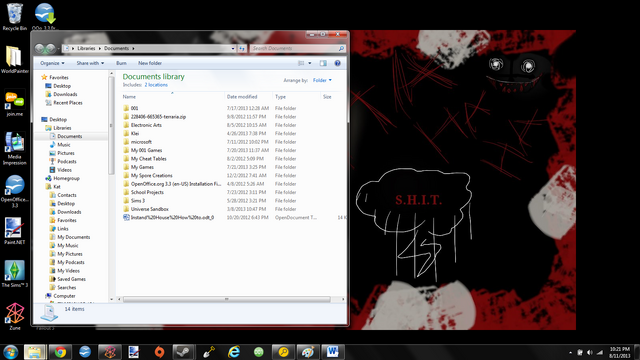Click the Search Documents input field
This screenshot has width=640, height=360.
(298, 49)
